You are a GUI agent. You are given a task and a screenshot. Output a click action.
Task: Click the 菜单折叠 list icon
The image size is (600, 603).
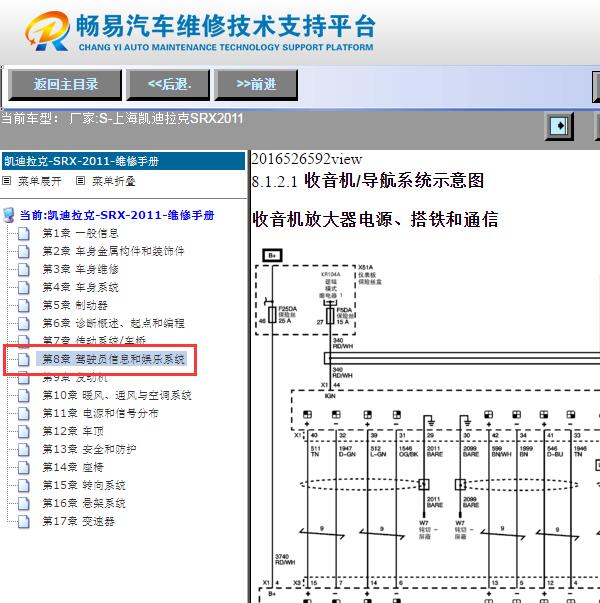click(80, 180)
